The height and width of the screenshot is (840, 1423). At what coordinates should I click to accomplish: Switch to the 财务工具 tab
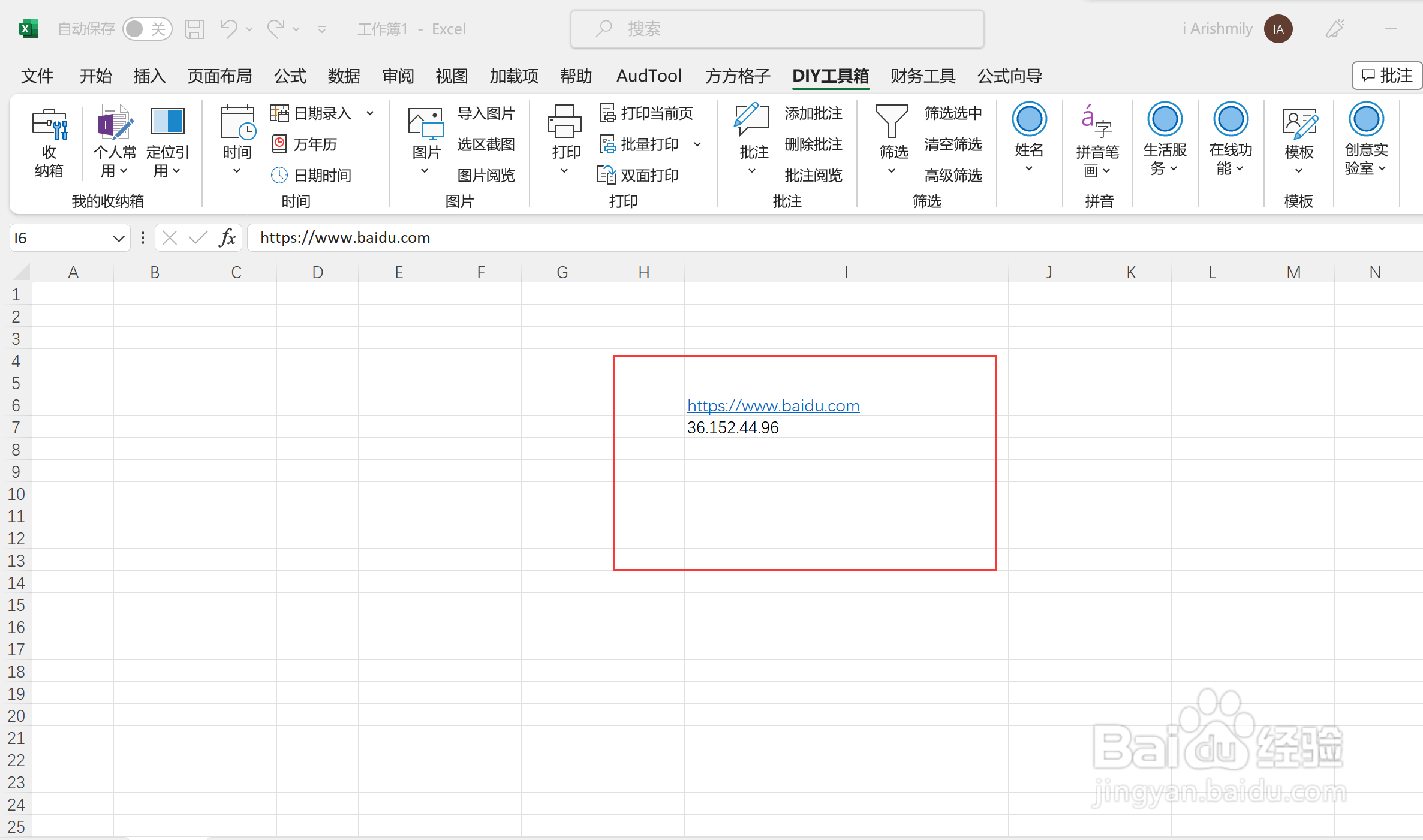tap(923, 76)
